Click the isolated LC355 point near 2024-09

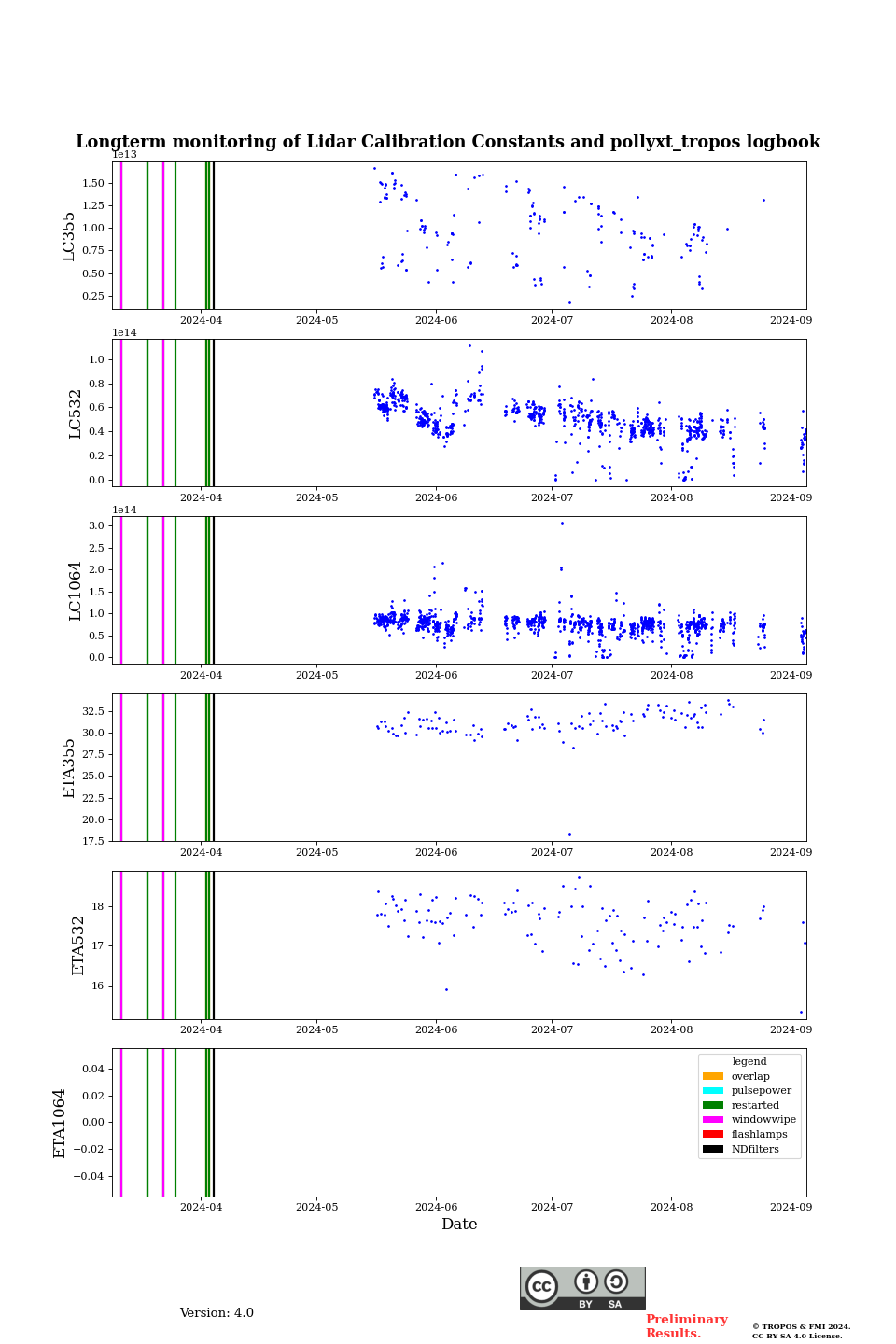[763, 200]
